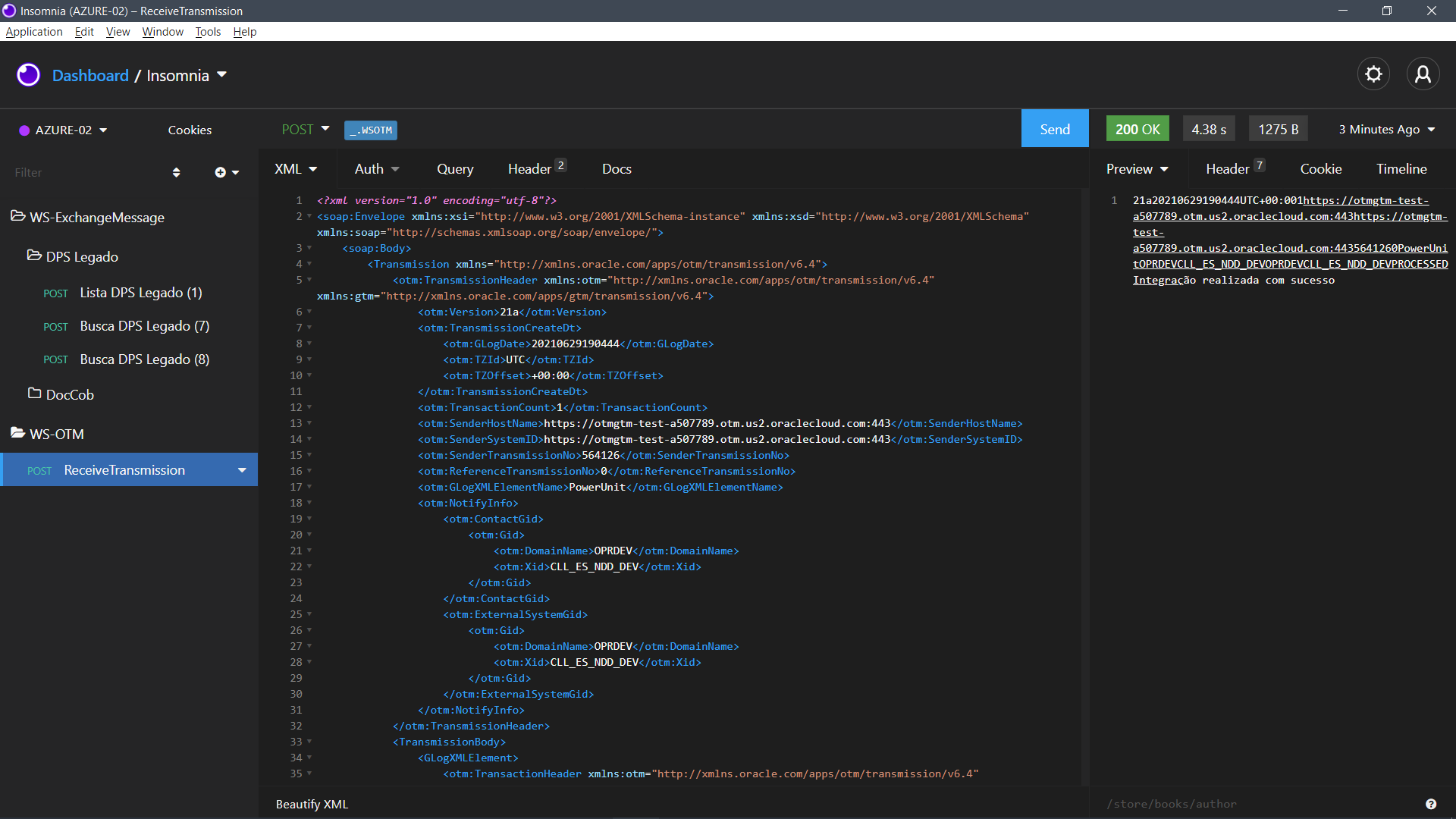Click the user account icon
1456x819 pixels.
pos(1423,74)
